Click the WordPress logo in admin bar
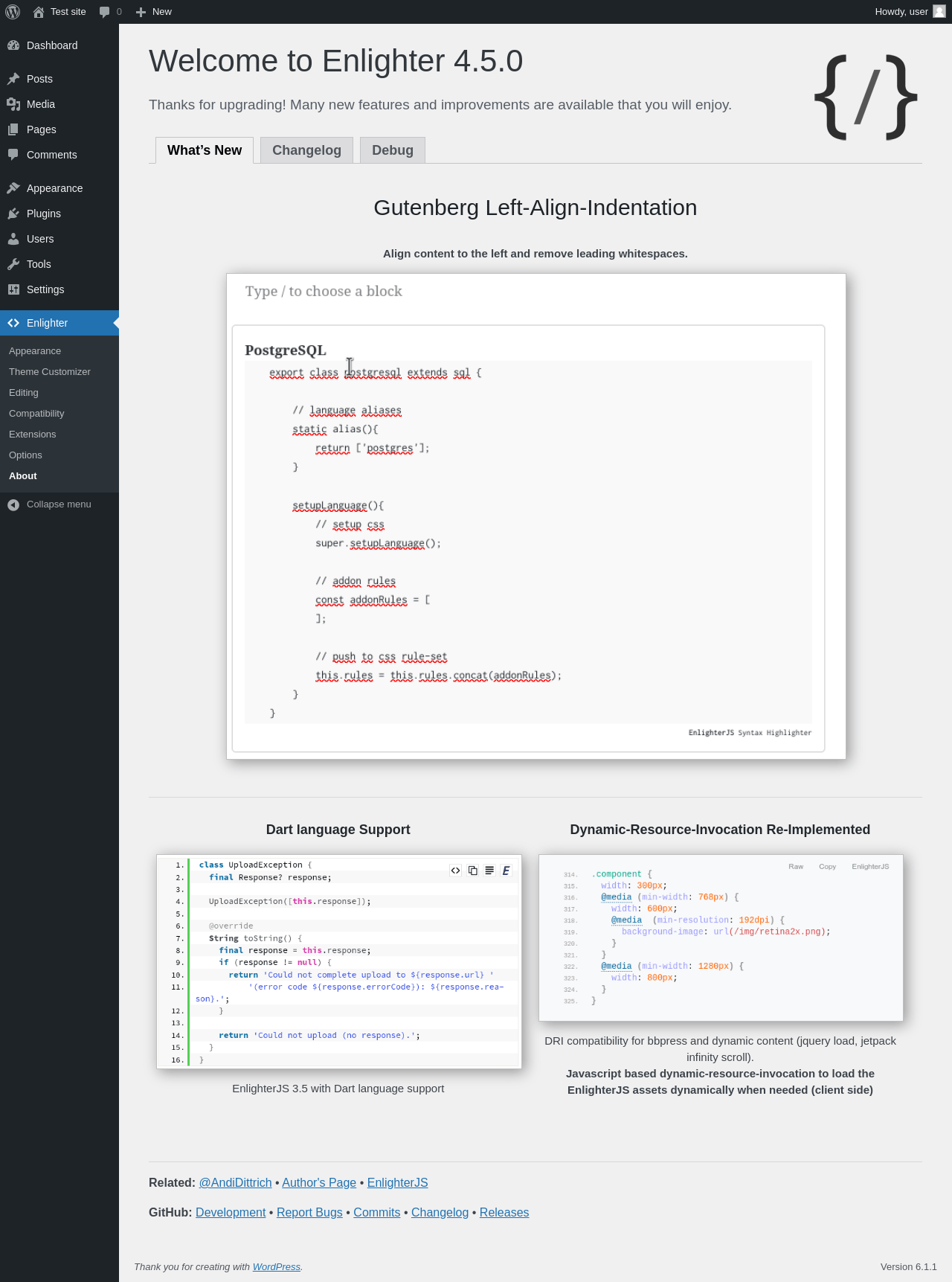This screenshot has height=1282, width=952. click(13, 12)
